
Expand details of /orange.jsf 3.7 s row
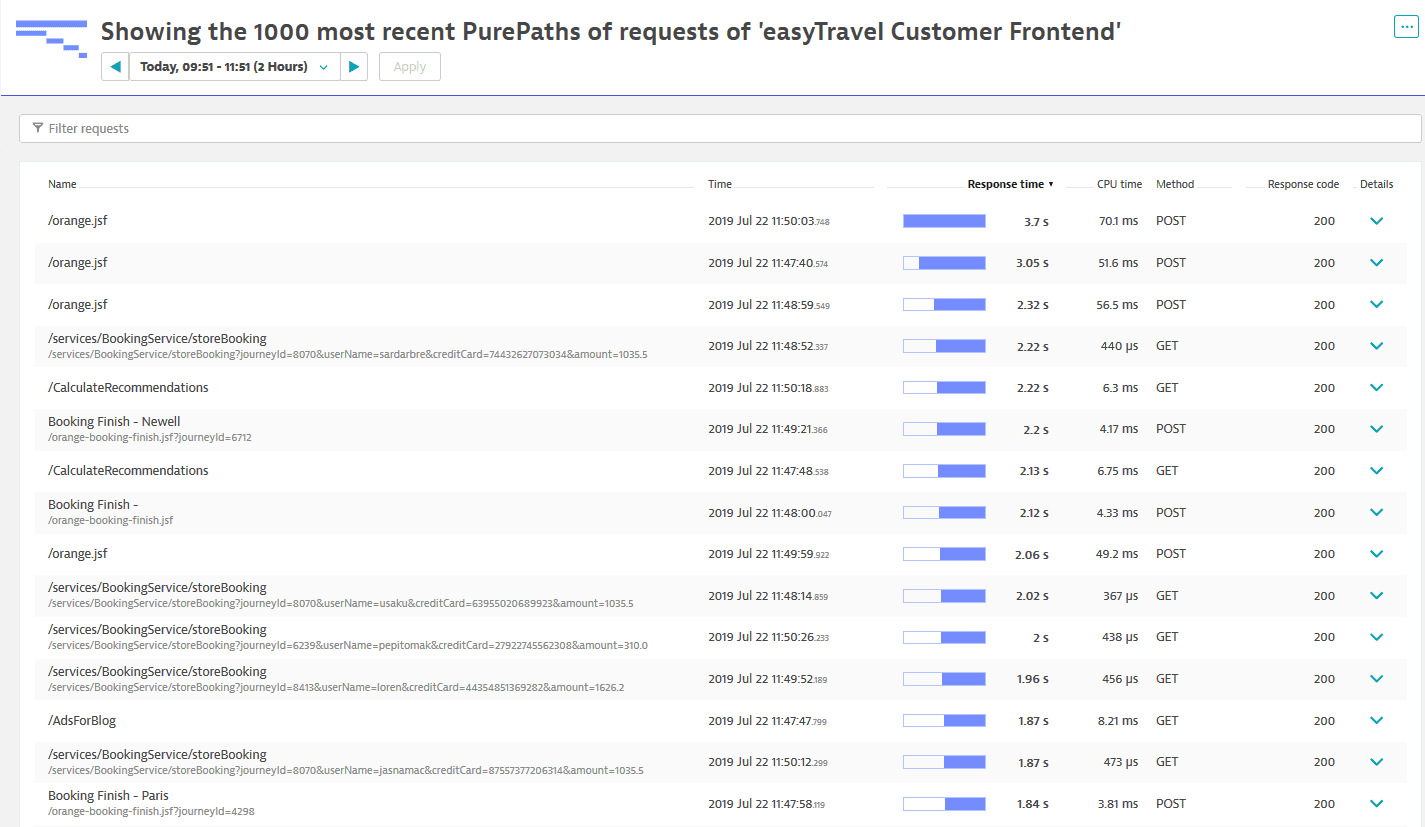[x=1376, y=221]
